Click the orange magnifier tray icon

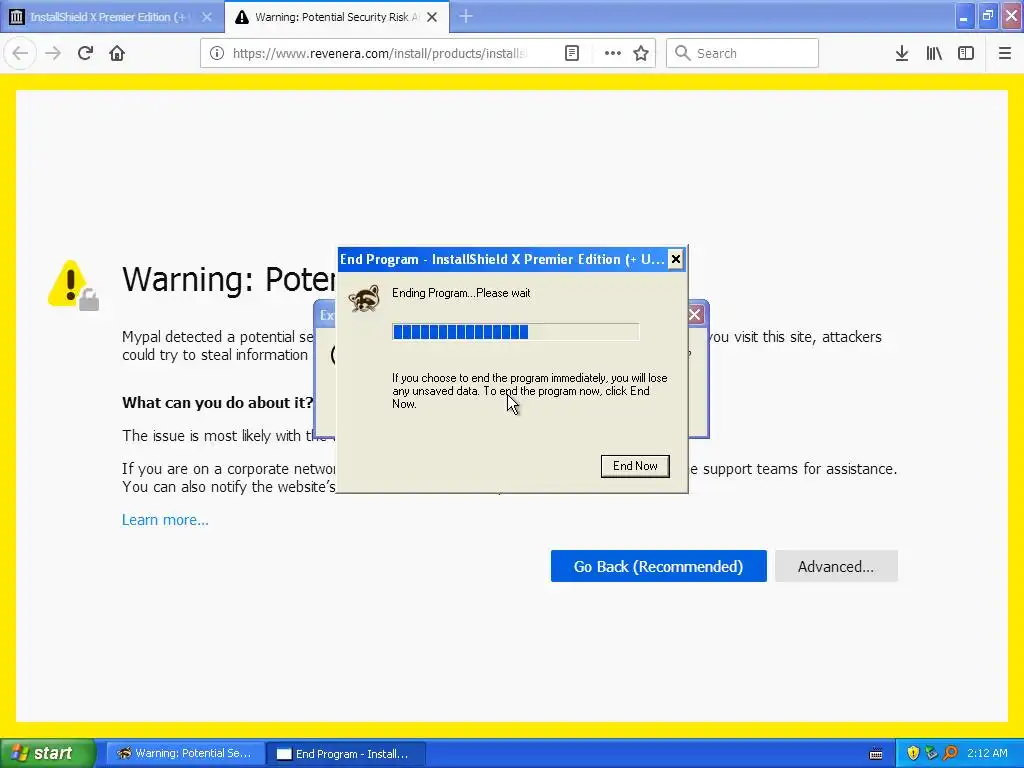pos(950,754)
